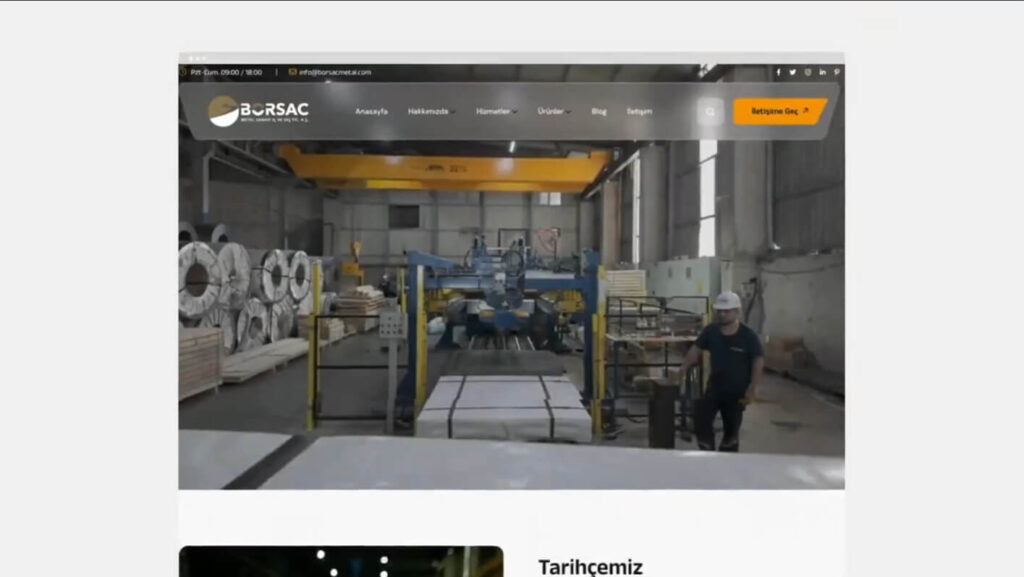The width and height of the screenshot is (1024, 577).
Task: Open the Twitter social icon
Action: 792,72
